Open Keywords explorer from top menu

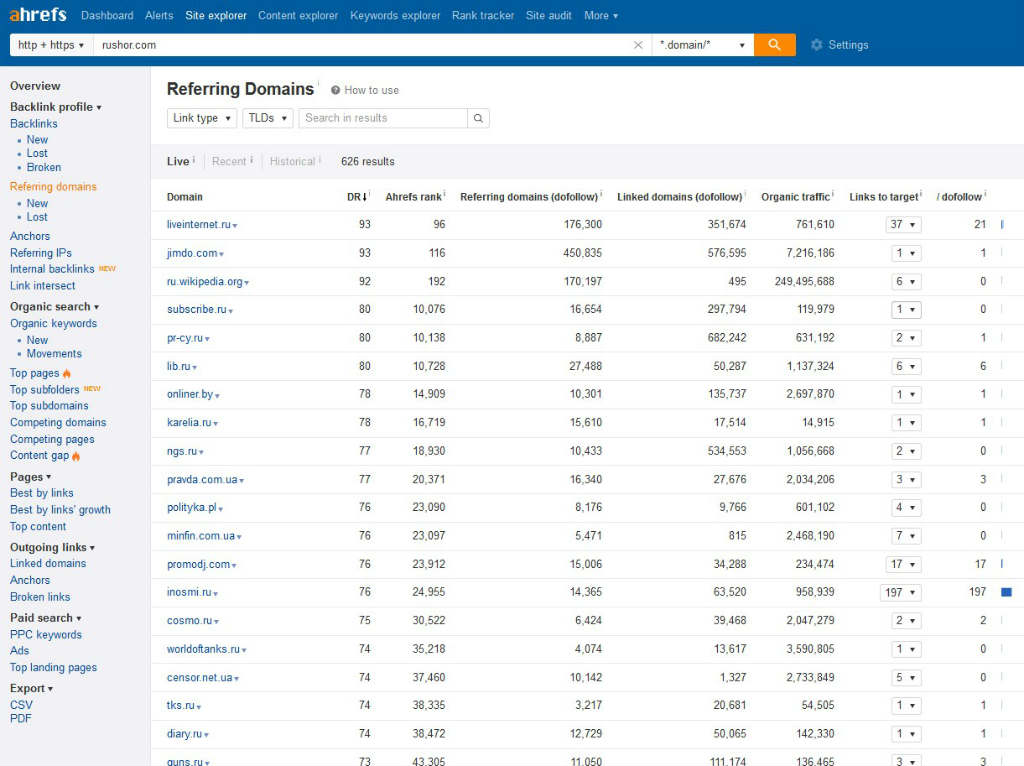pyautogui.click(x=395, y=15)
